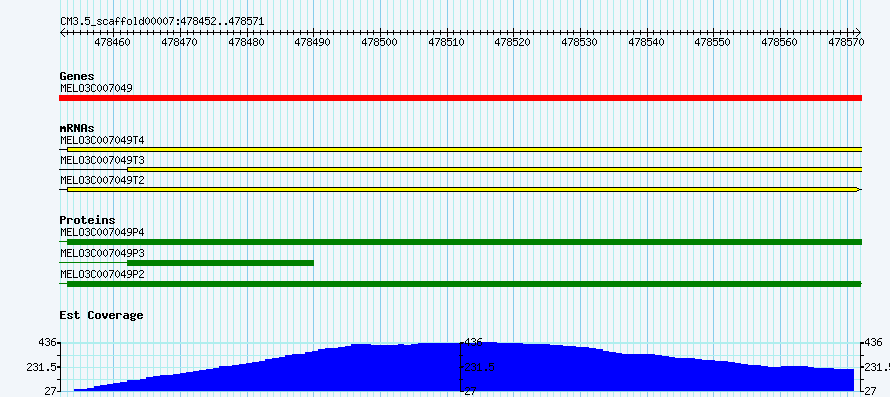Click ruler position 478500
The height and width of the screenshot is (397, 890).
pos(380,41)
